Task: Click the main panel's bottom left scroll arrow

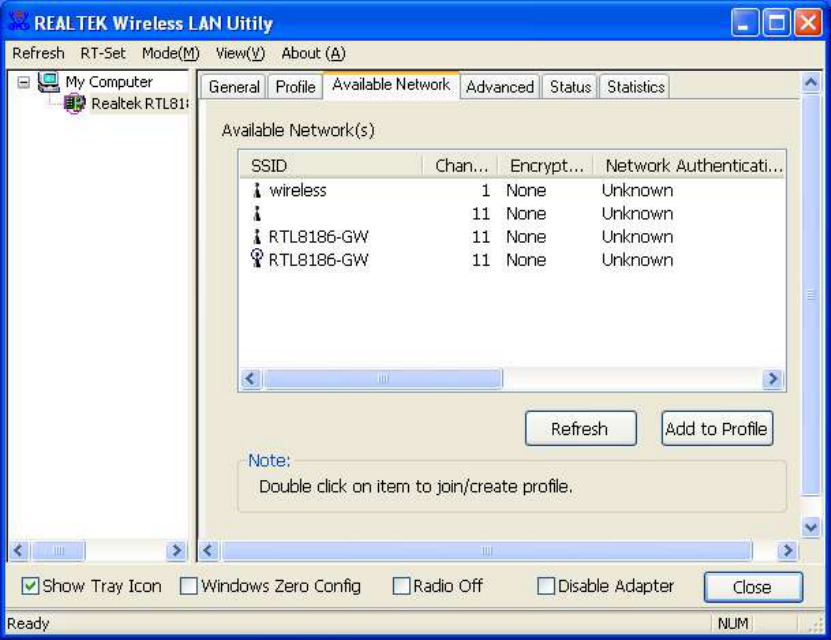Action: click(x=208, y=551)
